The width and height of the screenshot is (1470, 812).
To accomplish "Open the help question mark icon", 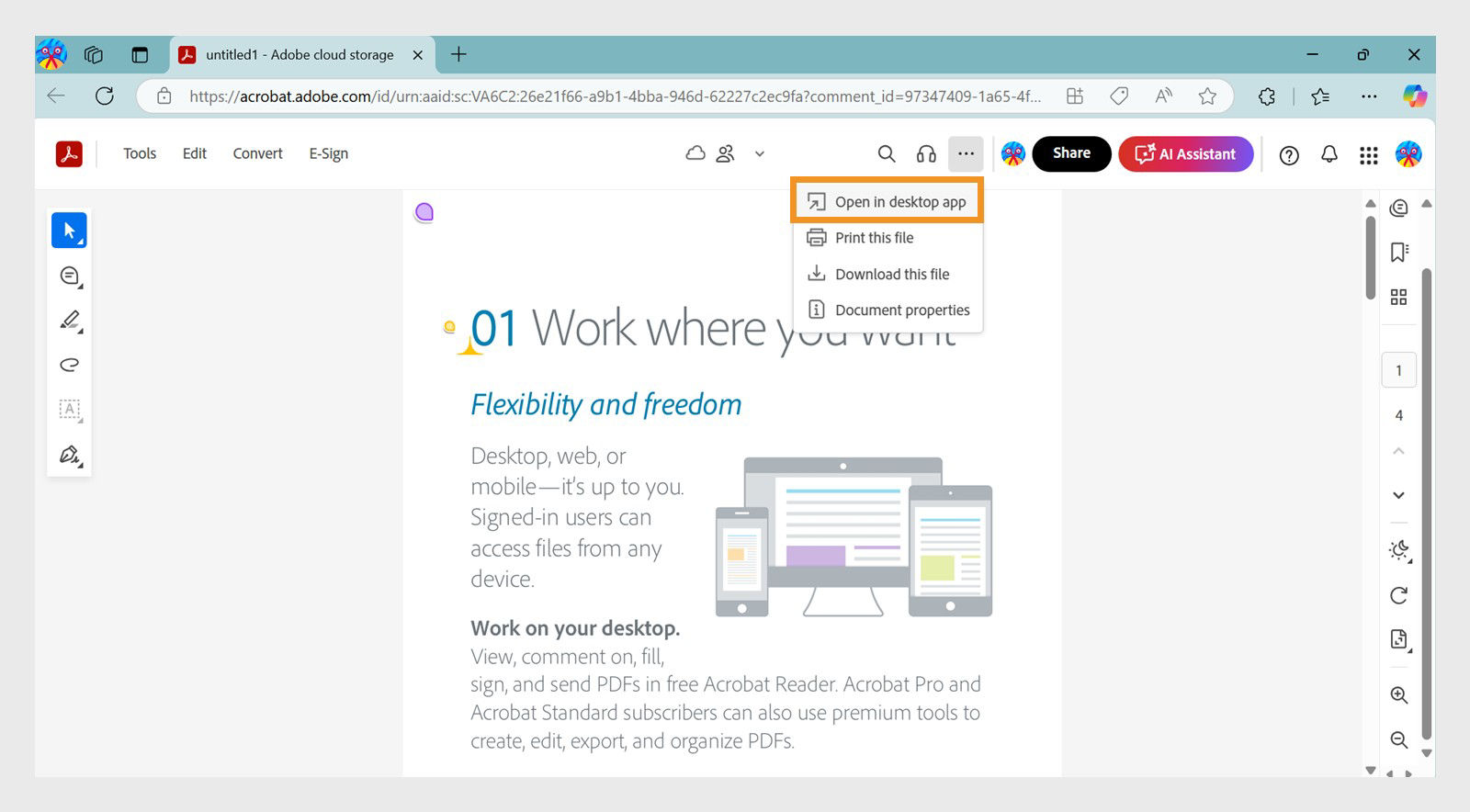I will pyautogui.click(x=1289, y=155).
